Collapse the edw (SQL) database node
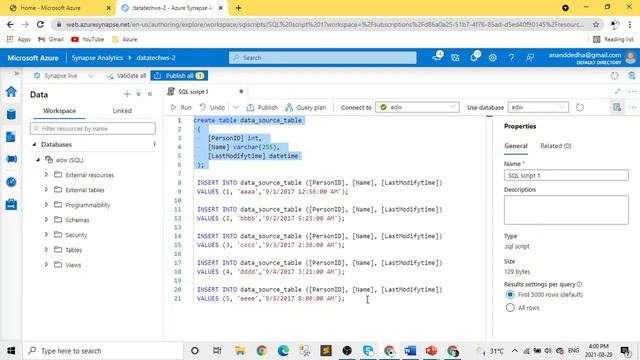The height and width of the screenshot is (360, 640). pos(38,160)
